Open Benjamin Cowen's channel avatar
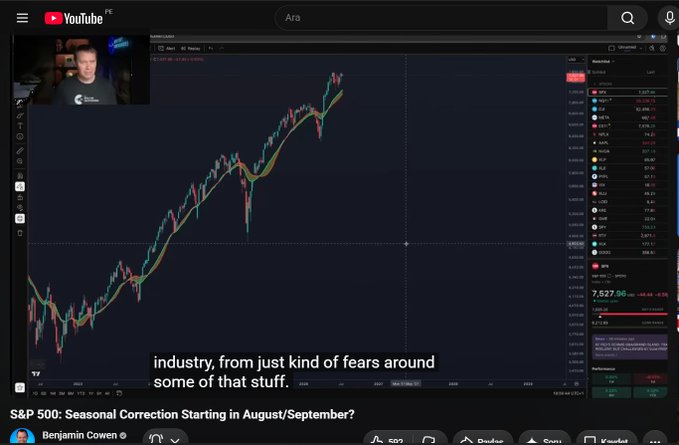 tap(22, 437)
